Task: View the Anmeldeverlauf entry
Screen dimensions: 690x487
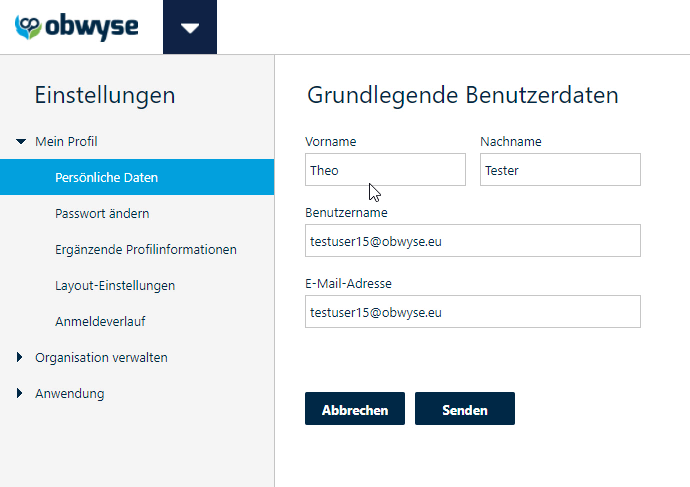Action: 100,322
